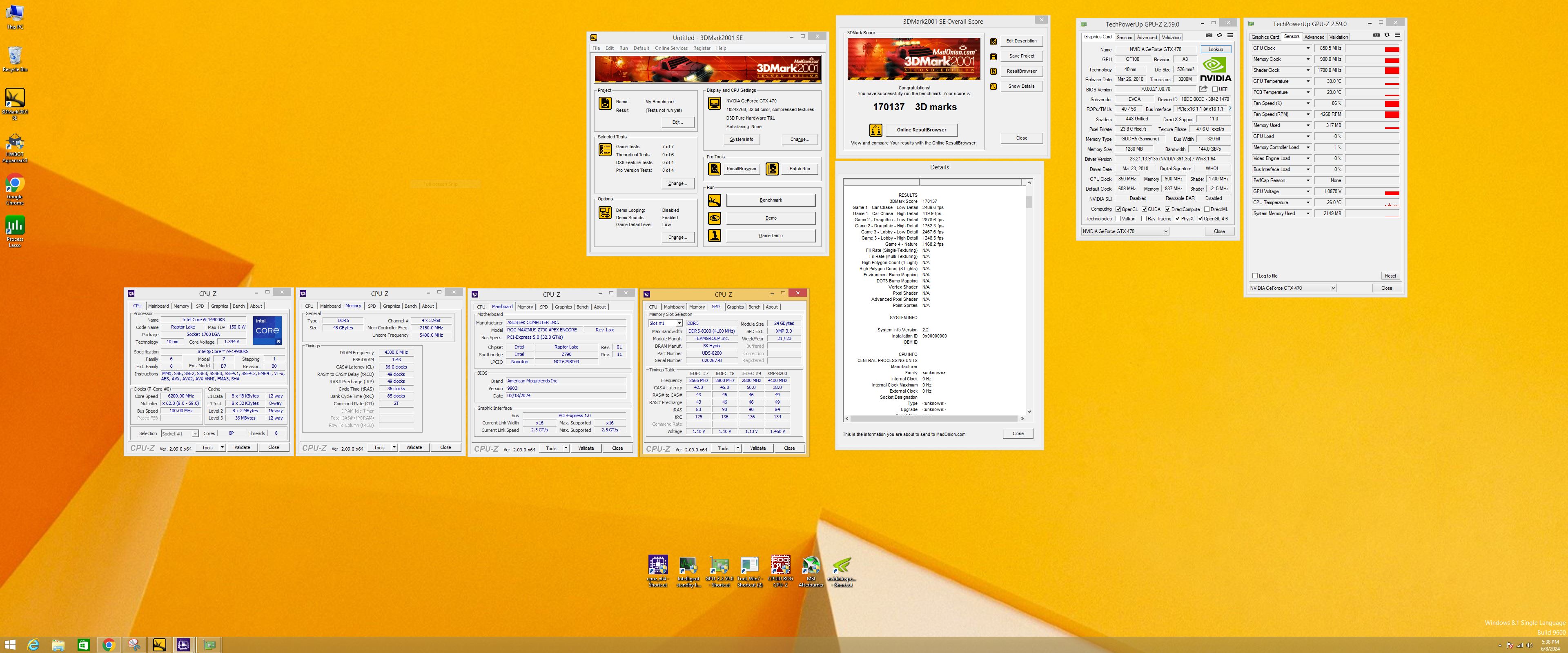Click Google Chrome in the taskbar
Screen dimensions: 1568x653
pos(108,645)
